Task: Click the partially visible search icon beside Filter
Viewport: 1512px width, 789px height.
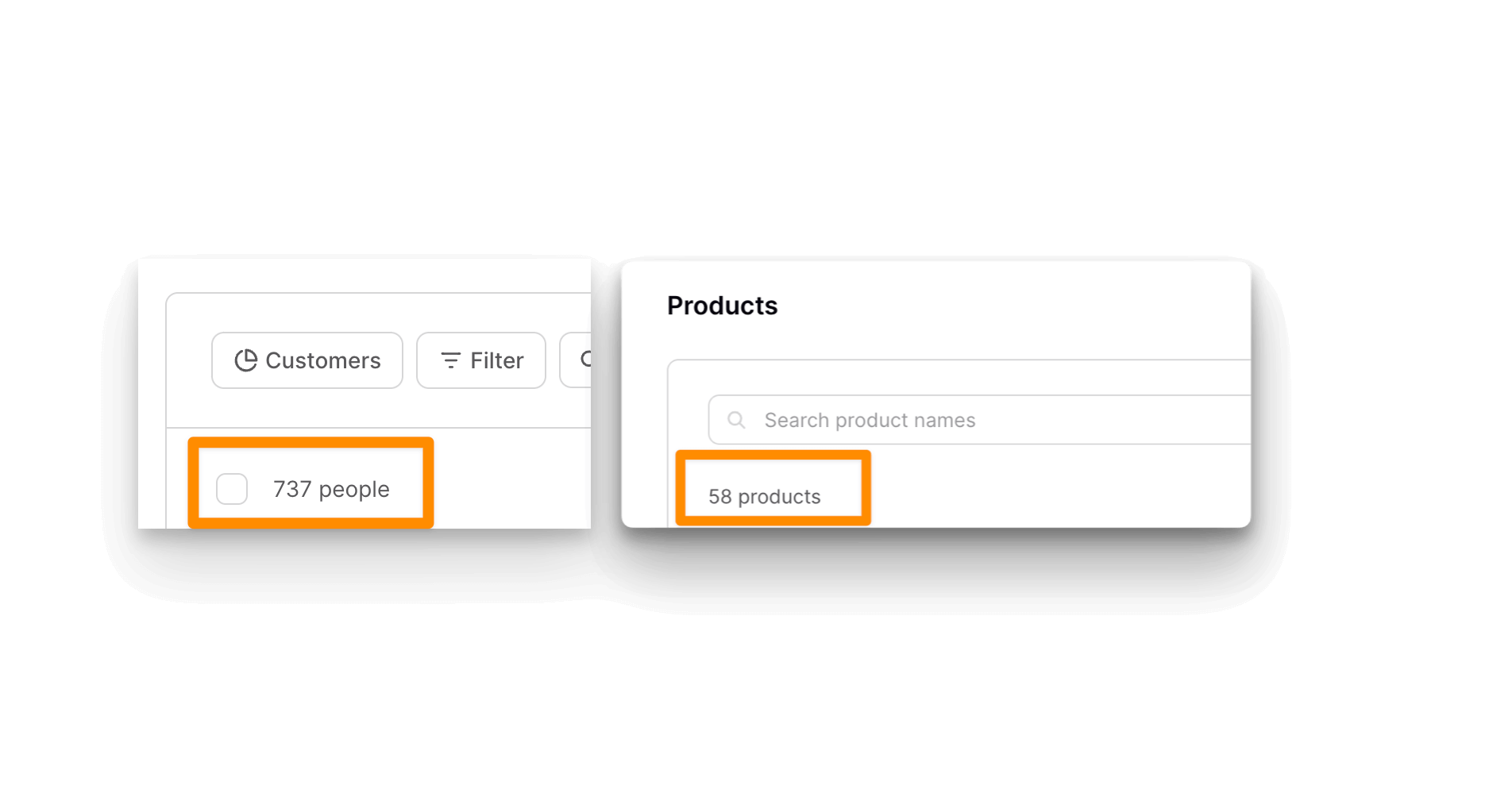Action: 586,360
